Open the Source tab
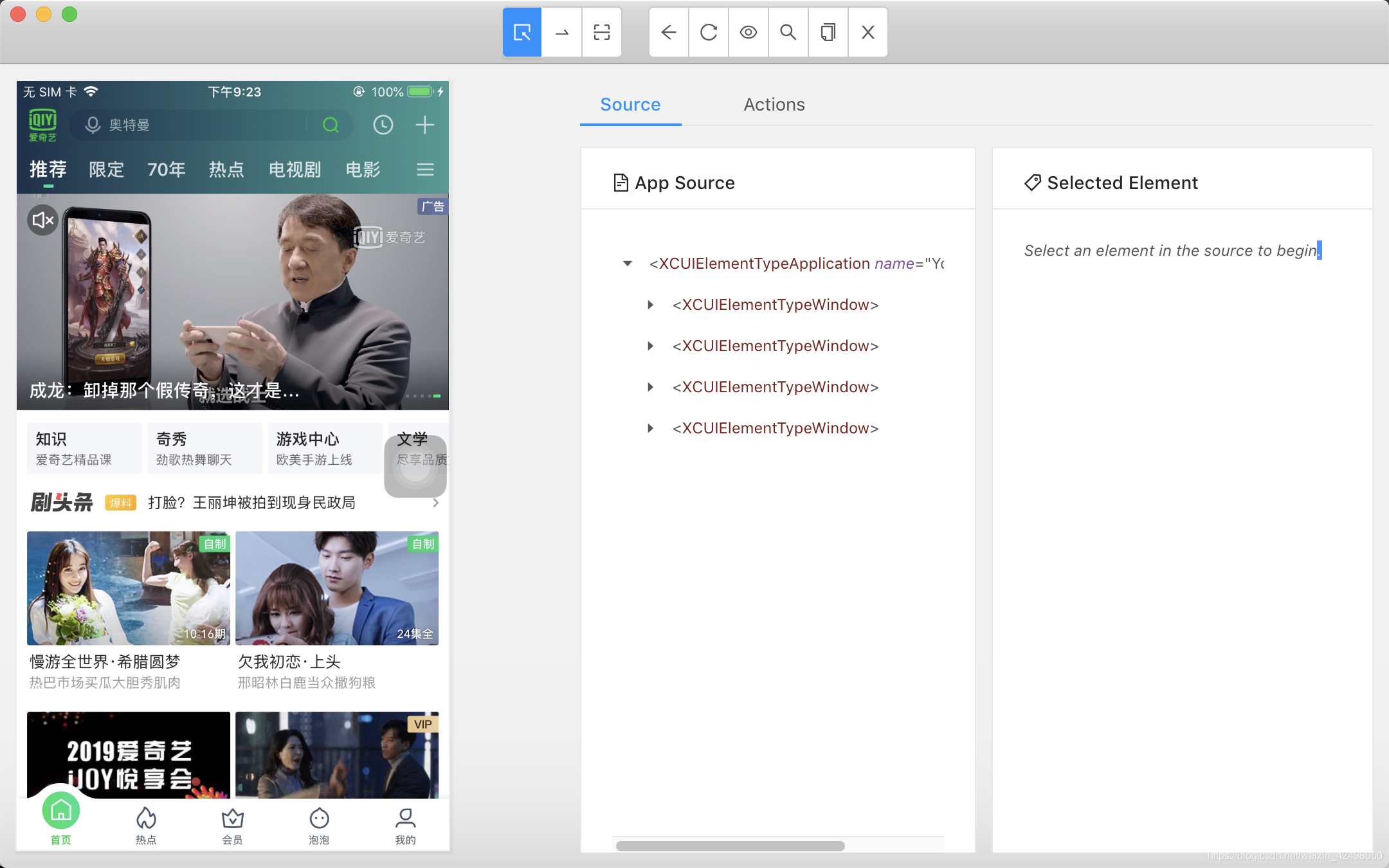Screen dimensions: 1389x868 click(x=630, y=104)
